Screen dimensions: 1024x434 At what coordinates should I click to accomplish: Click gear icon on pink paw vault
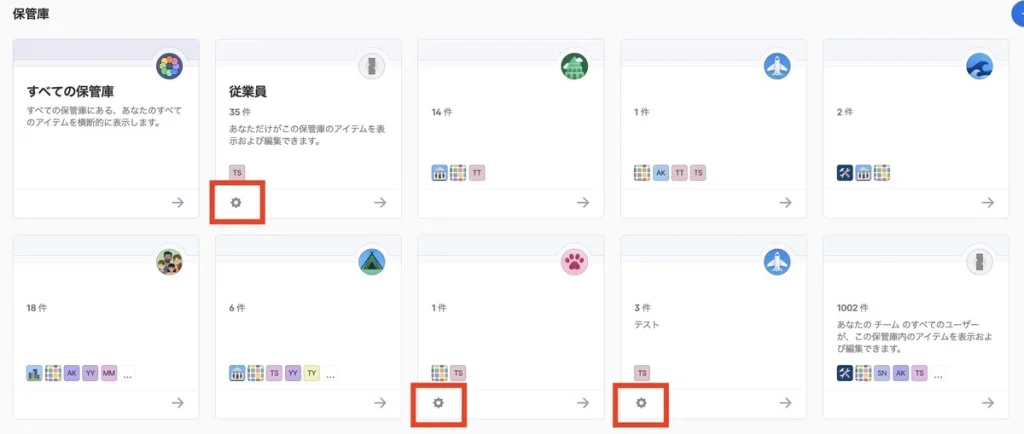click(438, 402)
